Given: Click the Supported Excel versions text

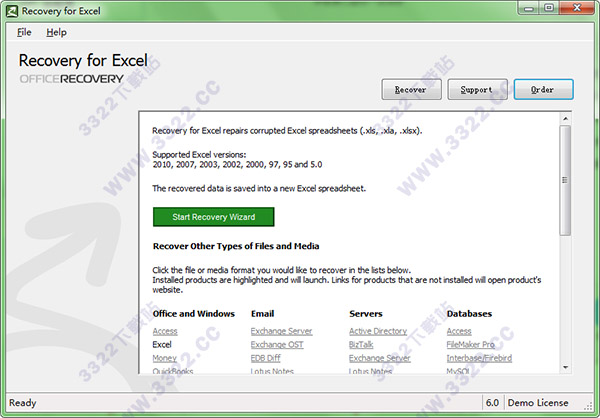Looking at the screenshot, I should pyautogui.click(x=199, y=155).
